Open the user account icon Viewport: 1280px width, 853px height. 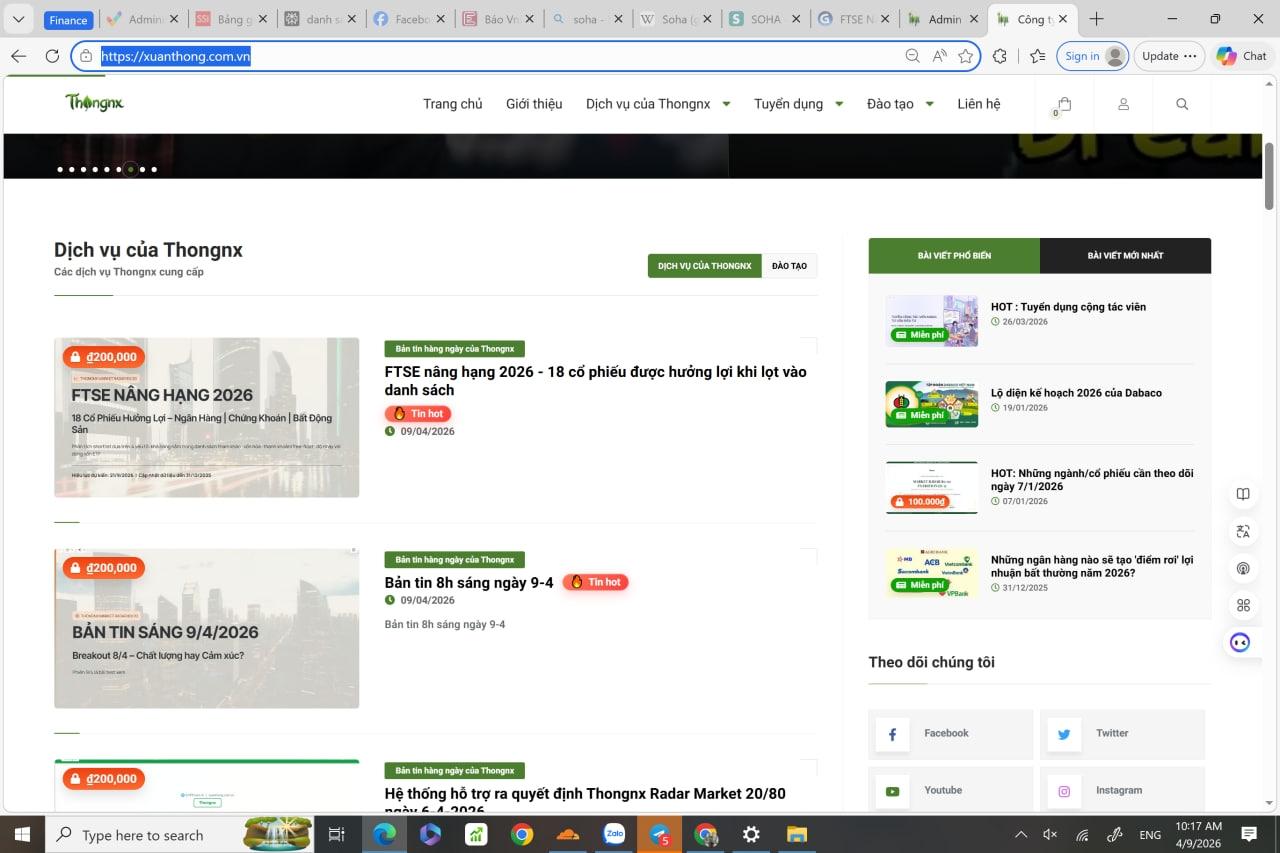pyautogui.click(x=1123, y=104)
